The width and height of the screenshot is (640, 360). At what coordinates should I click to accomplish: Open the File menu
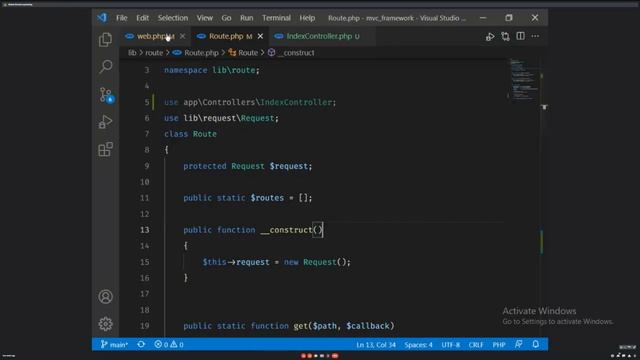122,18
